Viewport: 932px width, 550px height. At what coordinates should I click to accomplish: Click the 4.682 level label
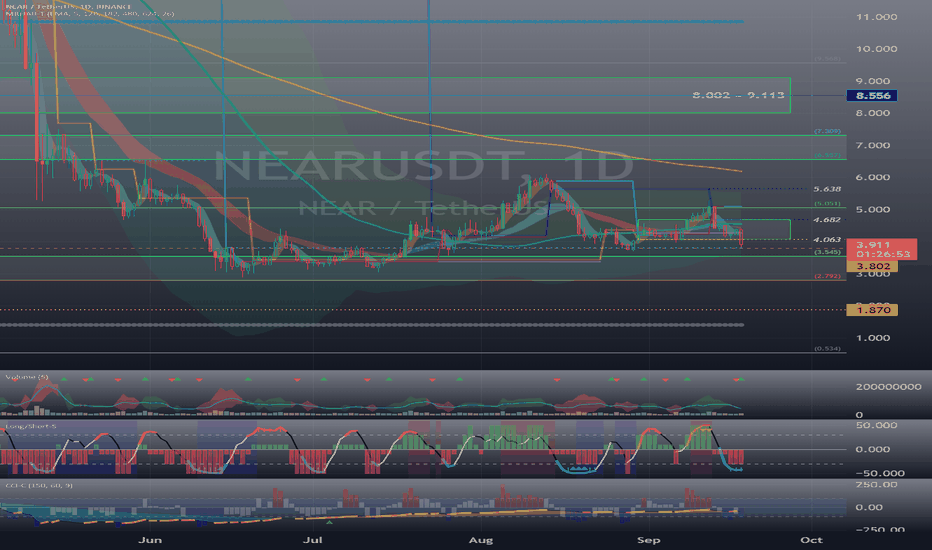tap(827, 220)
